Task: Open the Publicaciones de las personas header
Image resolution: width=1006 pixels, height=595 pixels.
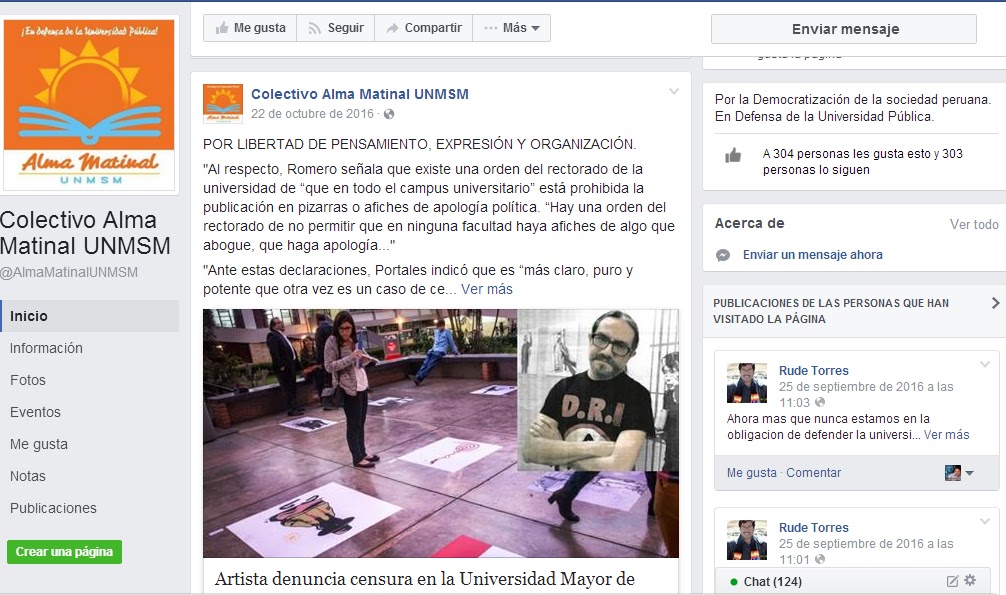Action: tap(831, 311)
